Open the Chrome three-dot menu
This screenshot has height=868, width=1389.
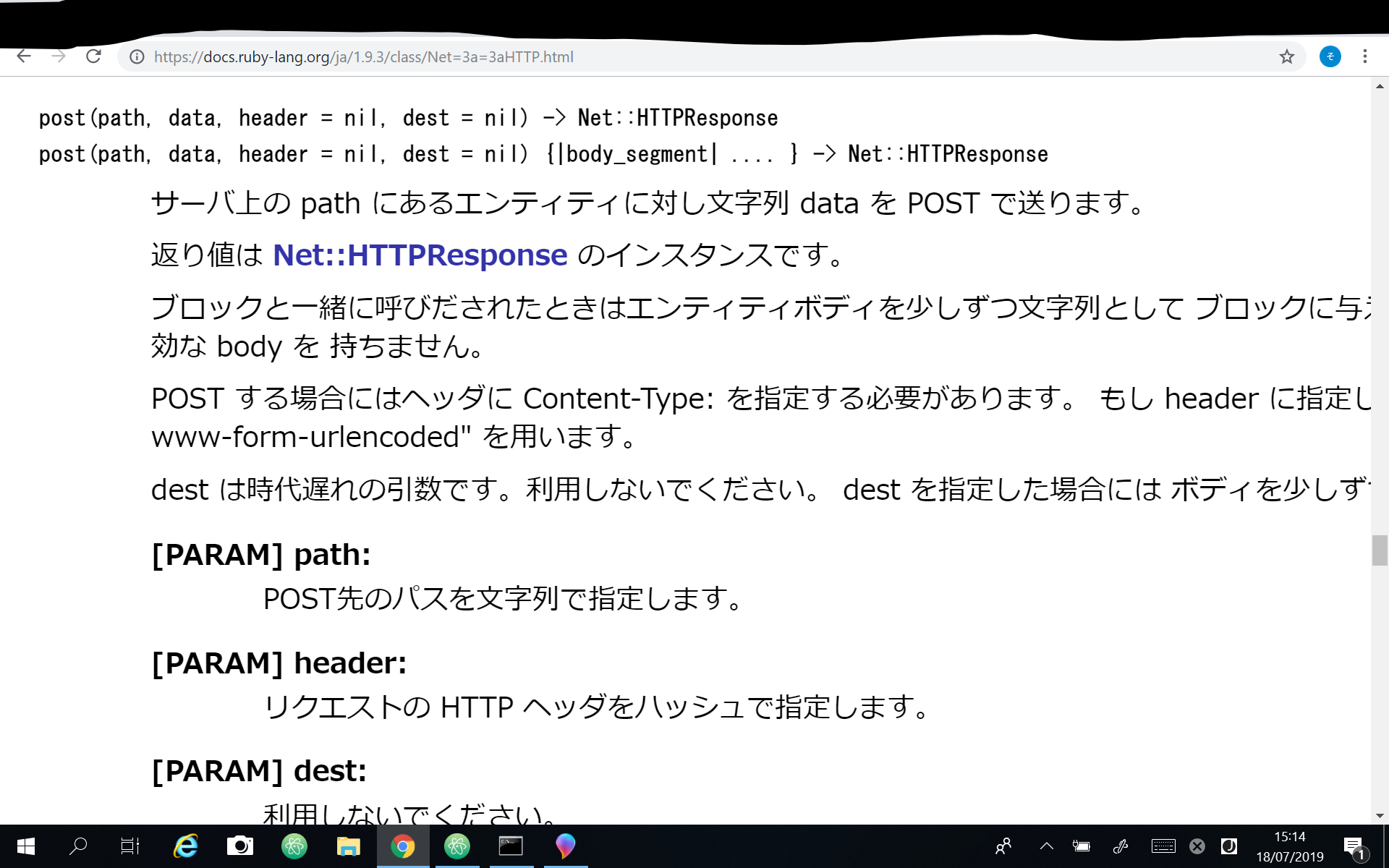[1365, 56]
